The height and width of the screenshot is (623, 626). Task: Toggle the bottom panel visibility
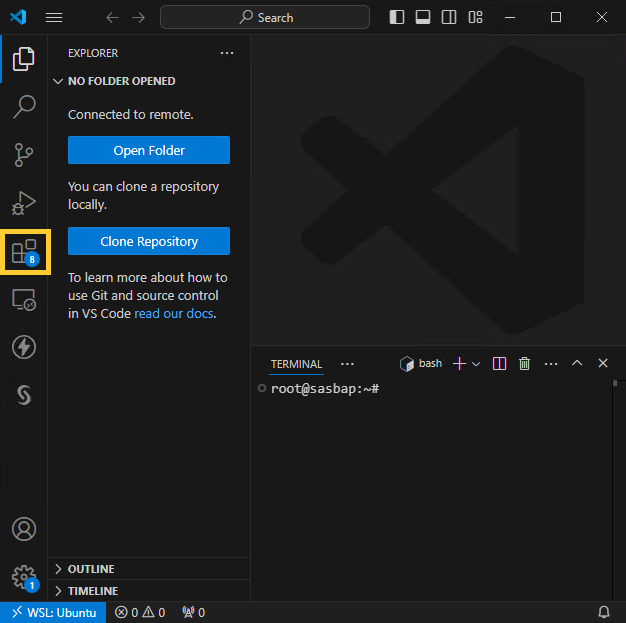click(423, 17)
